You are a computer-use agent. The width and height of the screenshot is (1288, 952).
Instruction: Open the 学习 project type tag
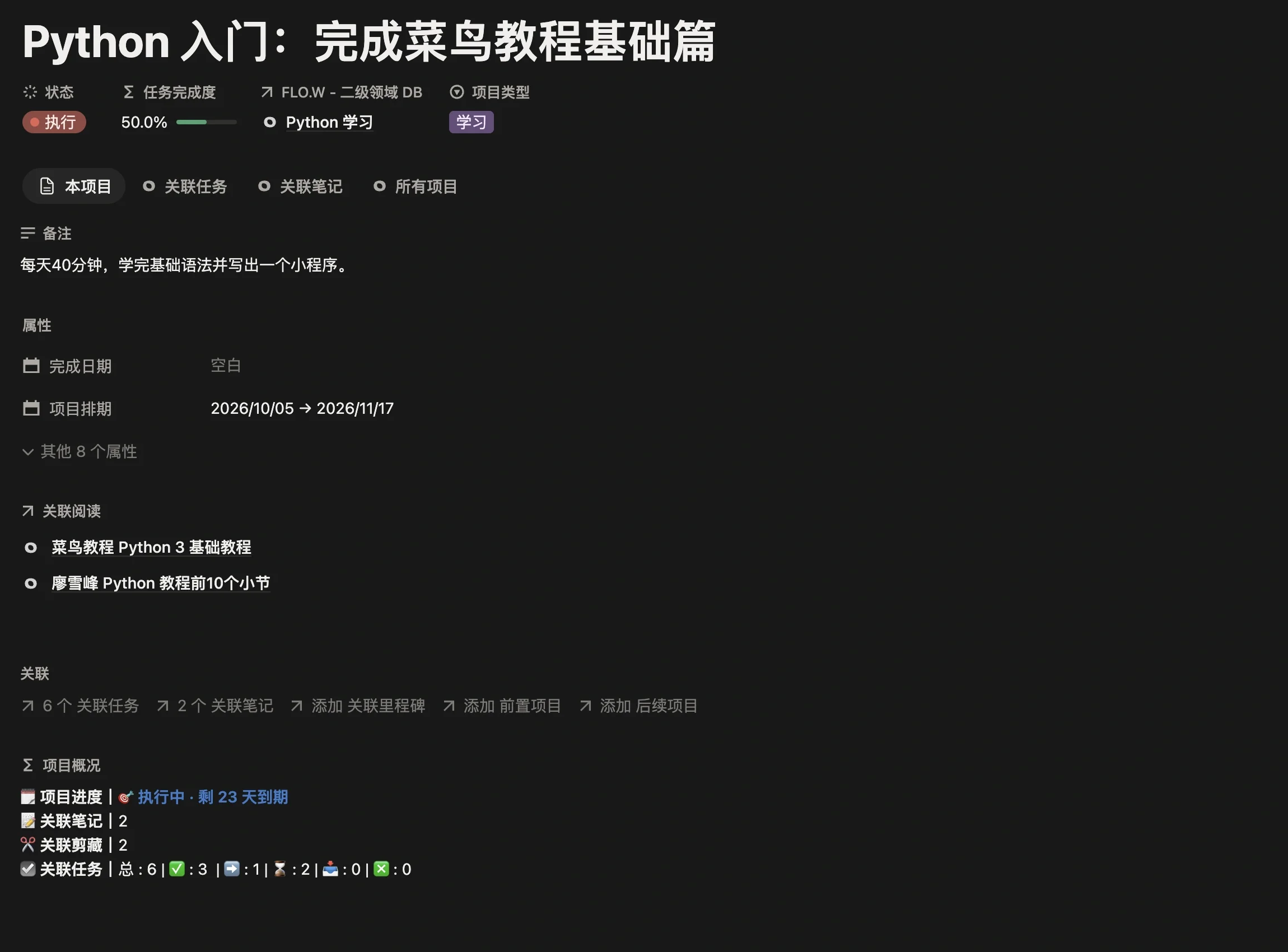471,122
